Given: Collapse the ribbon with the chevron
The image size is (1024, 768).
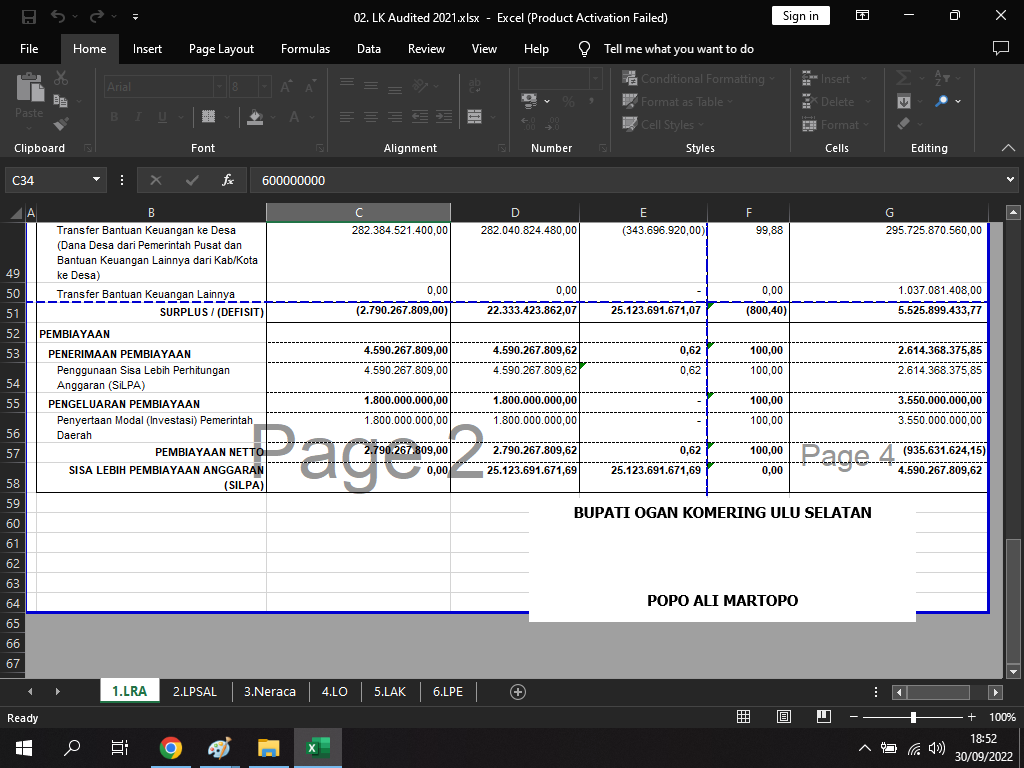Looking at the screenshot, I should click(x=1008, y=148).
